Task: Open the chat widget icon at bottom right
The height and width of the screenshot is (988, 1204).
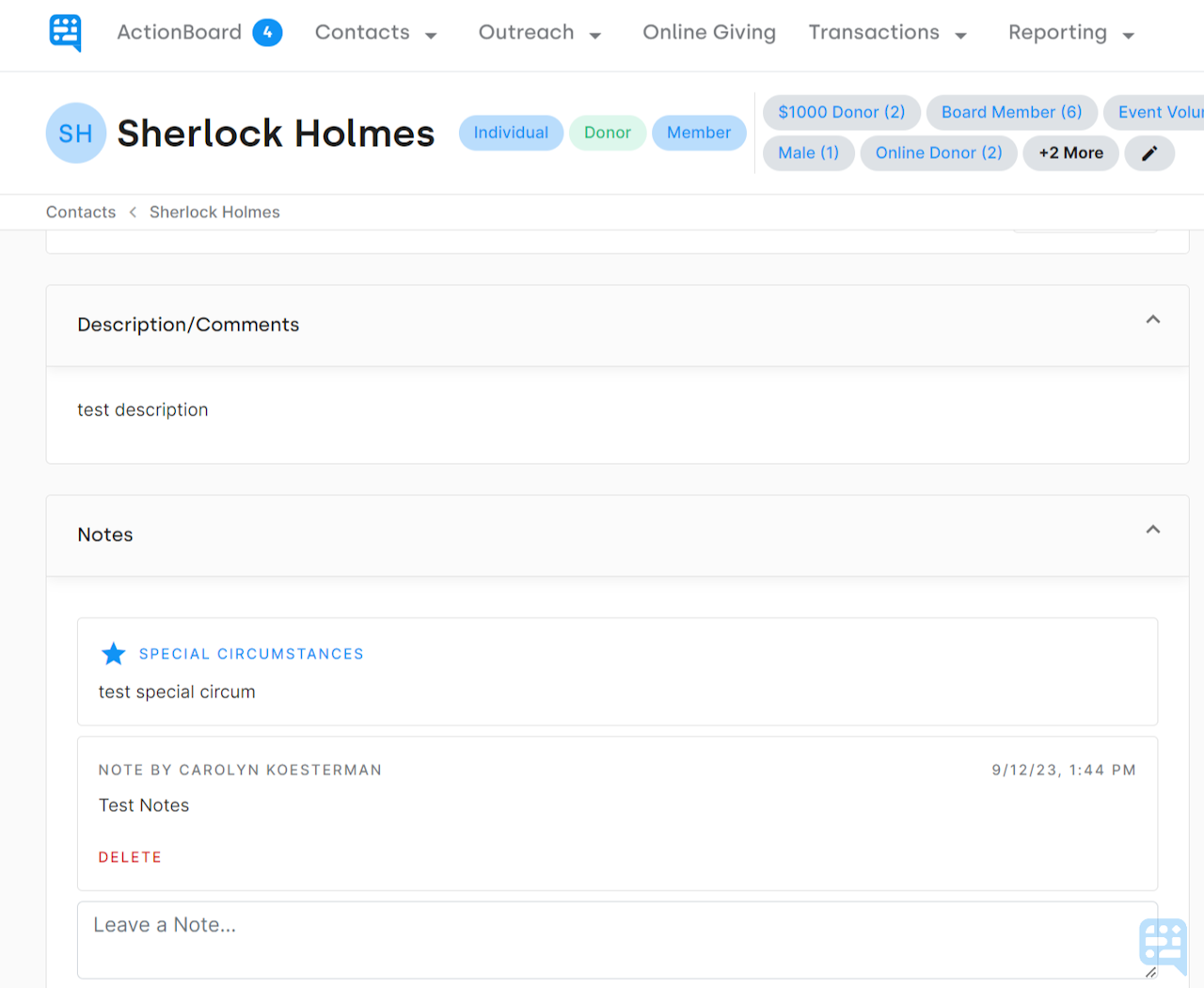Action: tap(1164, 947)
